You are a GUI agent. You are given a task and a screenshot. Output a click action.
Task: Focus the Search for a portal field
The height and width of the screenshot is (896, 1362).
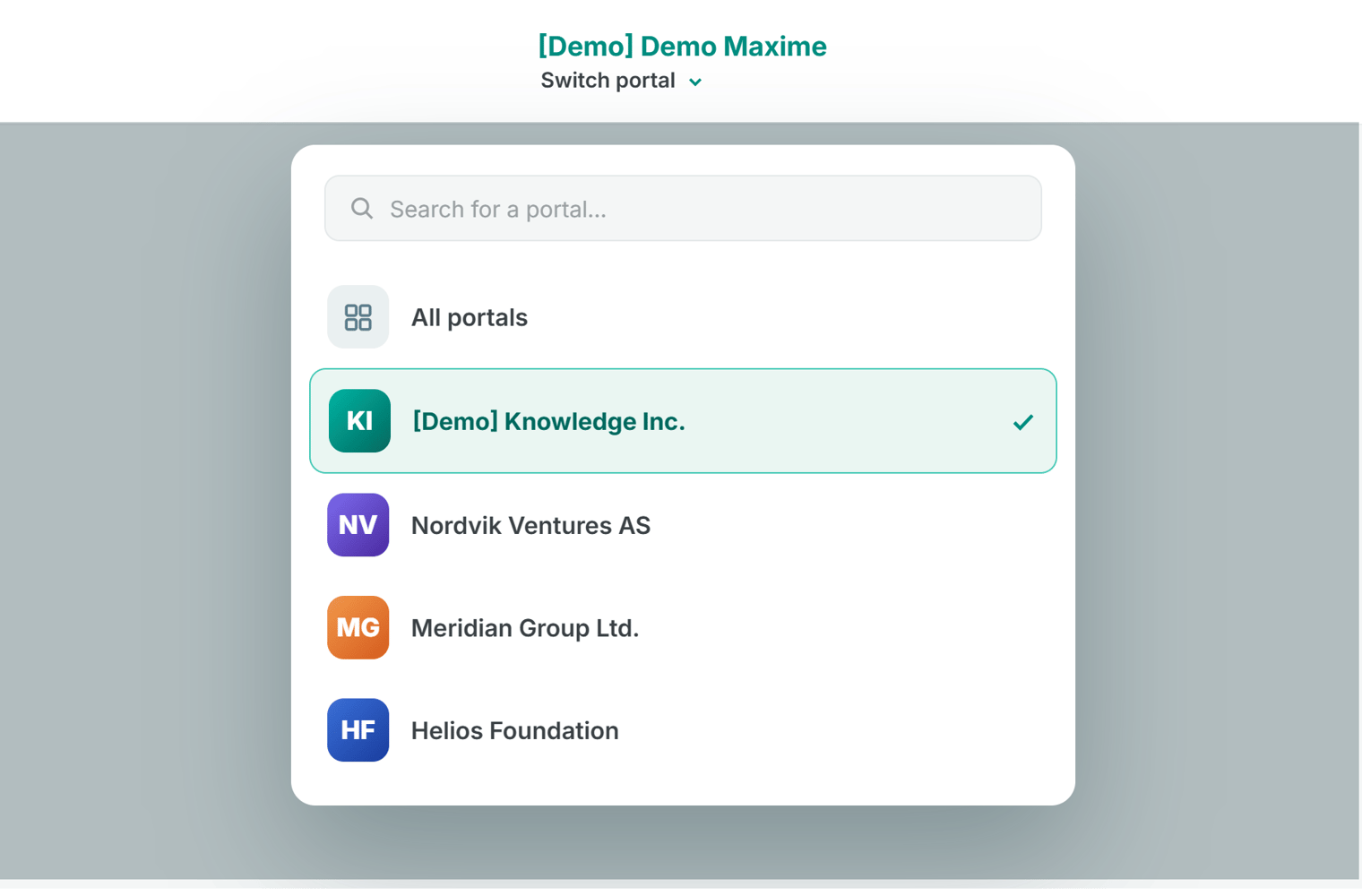pos(683,209)
